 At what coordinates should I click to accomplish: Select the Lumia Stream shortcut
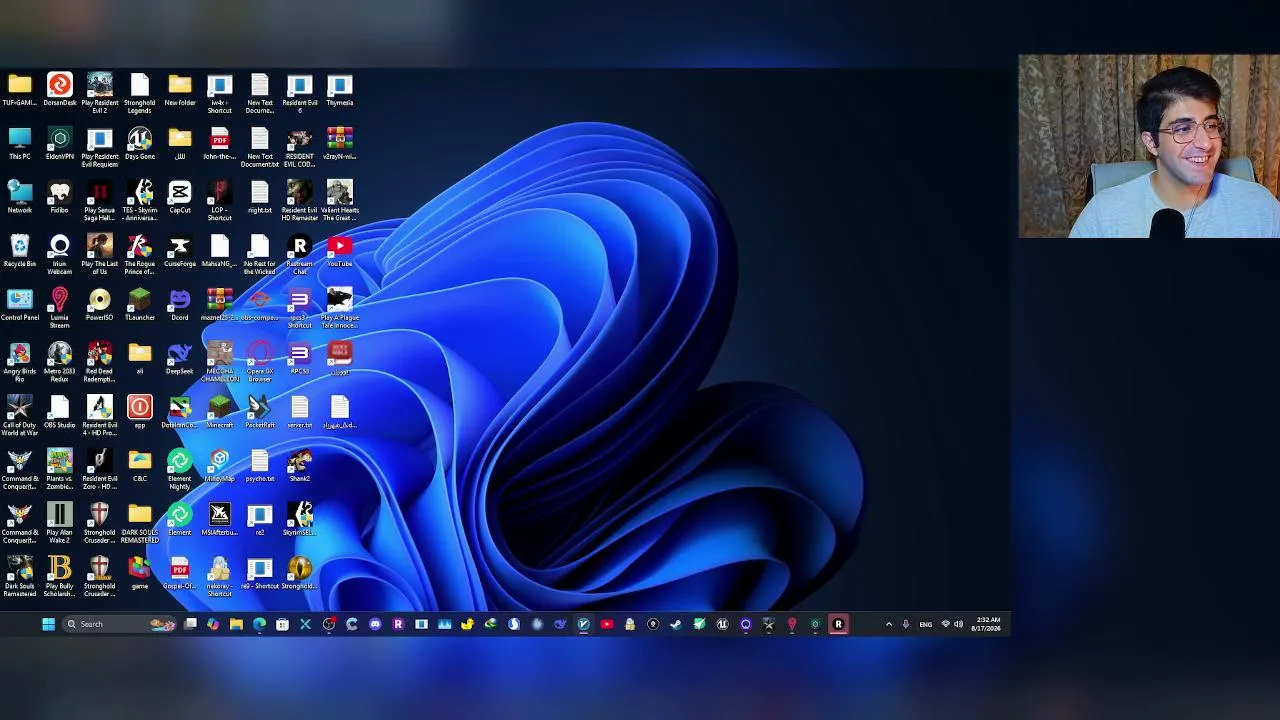pos(60,308)
